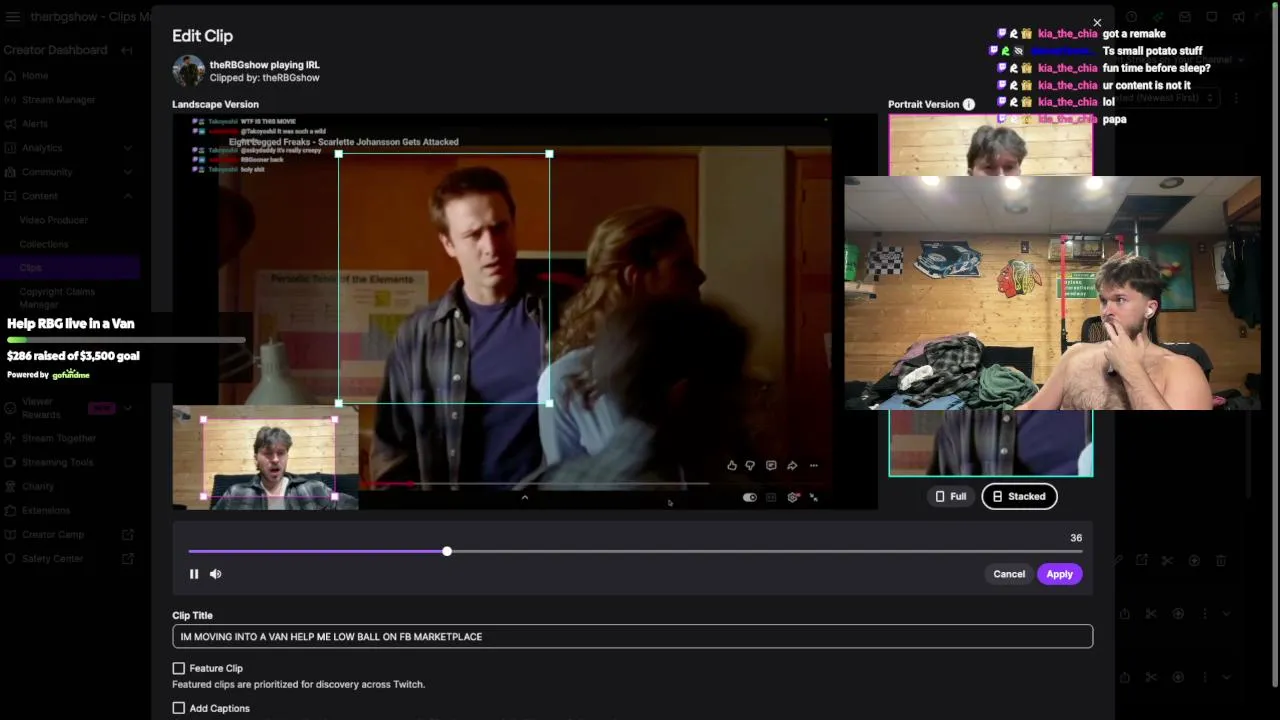Open Charity in the sidebar
This screenshot has height=720, width=1280.
38,486
